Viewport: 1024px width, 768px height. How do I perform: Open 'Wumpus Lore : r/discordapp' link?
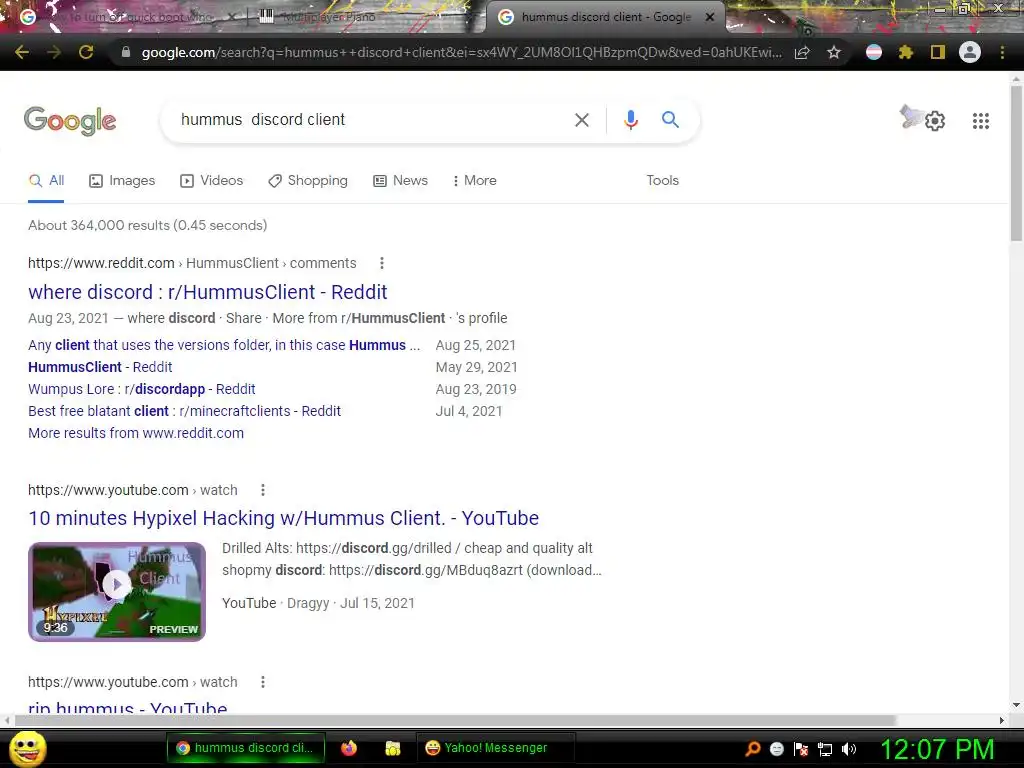pos(142,389)
